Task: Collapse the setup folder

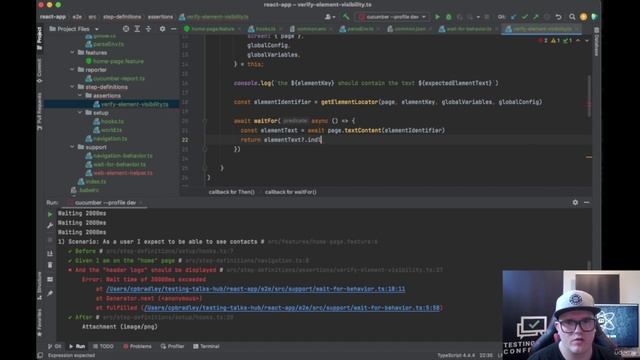Action: click(x=80, y=113)
